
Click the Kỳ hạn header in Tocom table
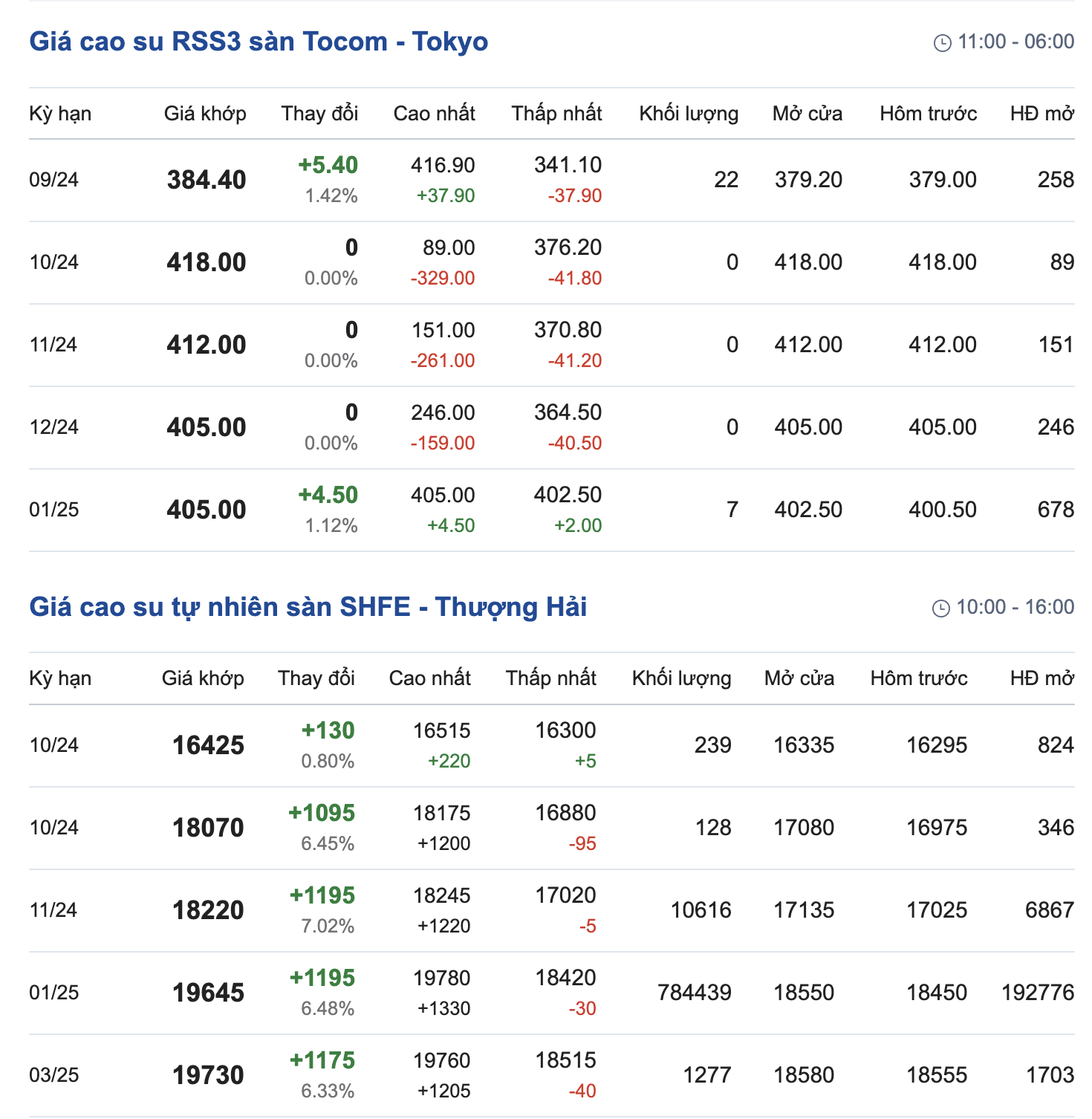click(60, 114)
